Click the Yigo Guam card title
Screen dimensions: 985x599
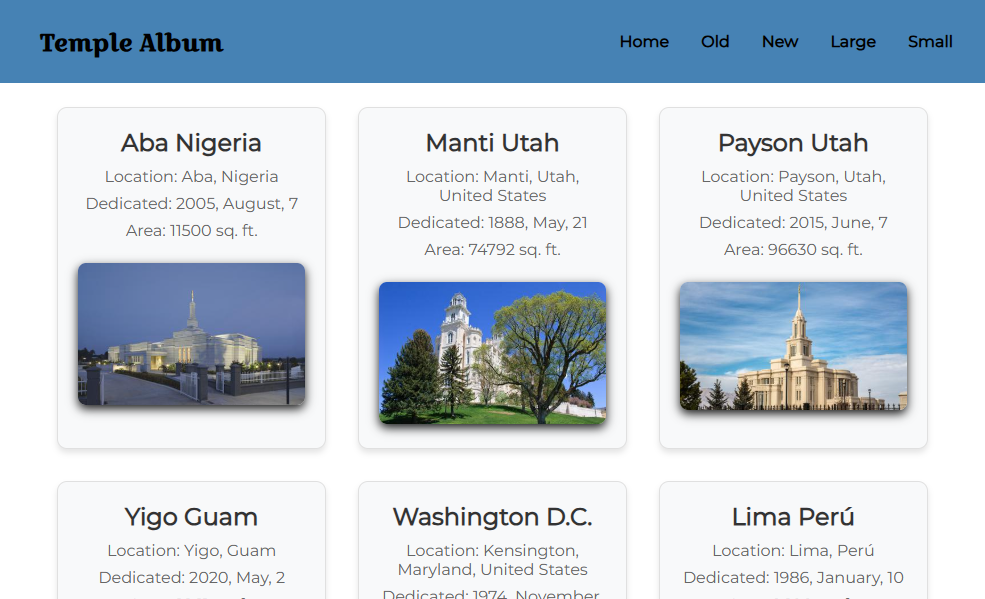191,517
